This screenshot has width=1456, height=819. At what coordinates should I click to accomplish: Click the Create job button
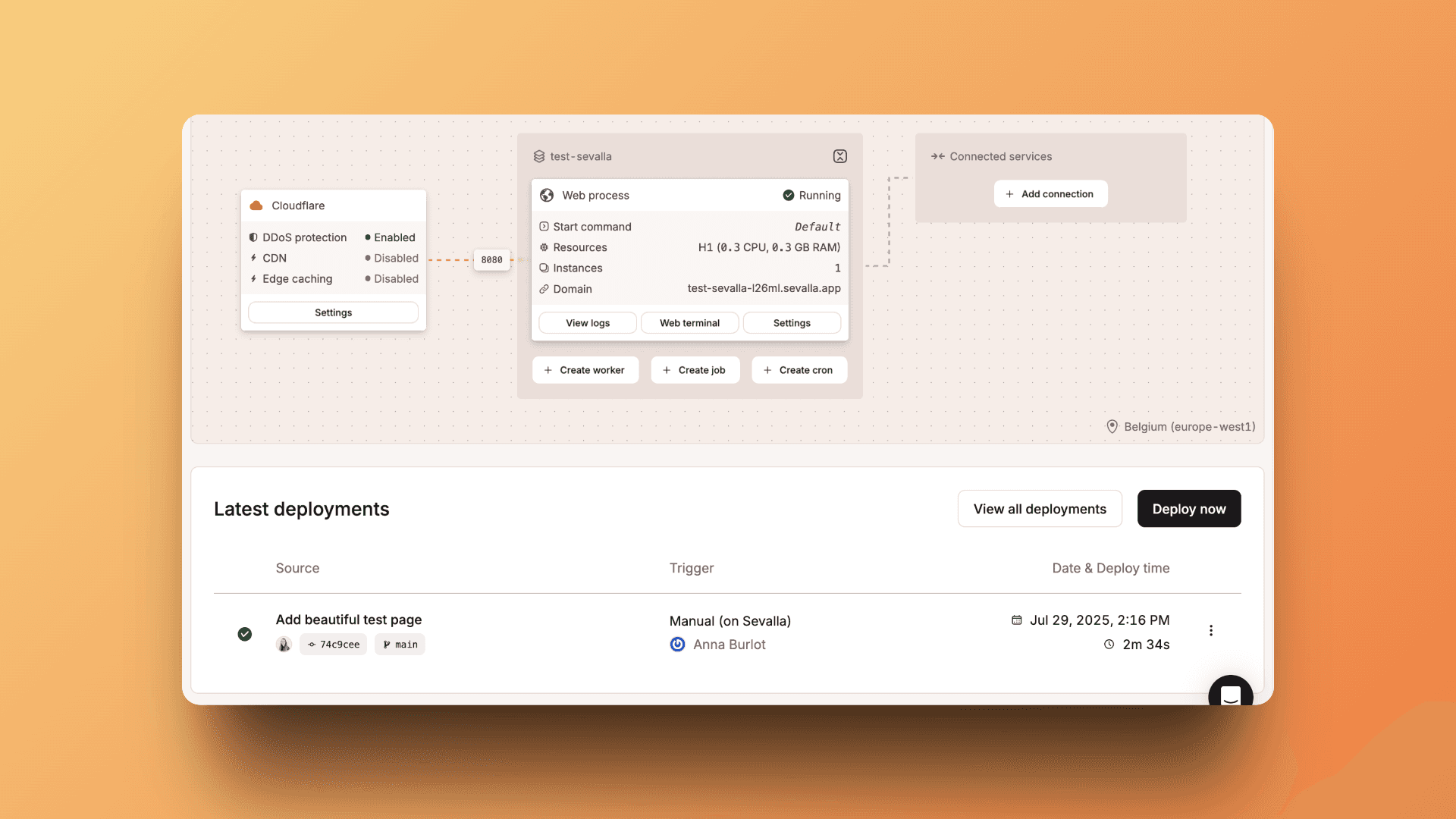695,370
